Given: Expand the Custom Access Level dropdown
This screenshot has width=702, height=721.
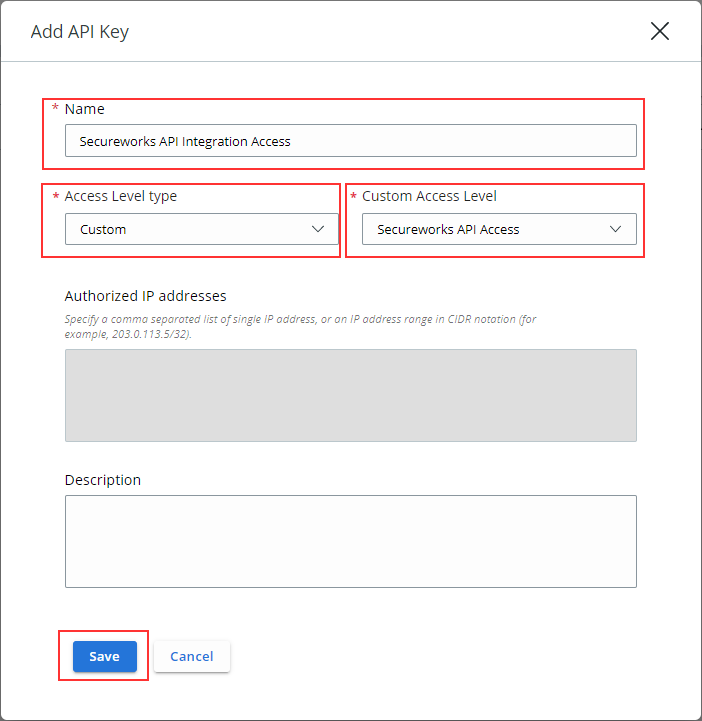Looking at the screenshot, I should tap(499, 229).
